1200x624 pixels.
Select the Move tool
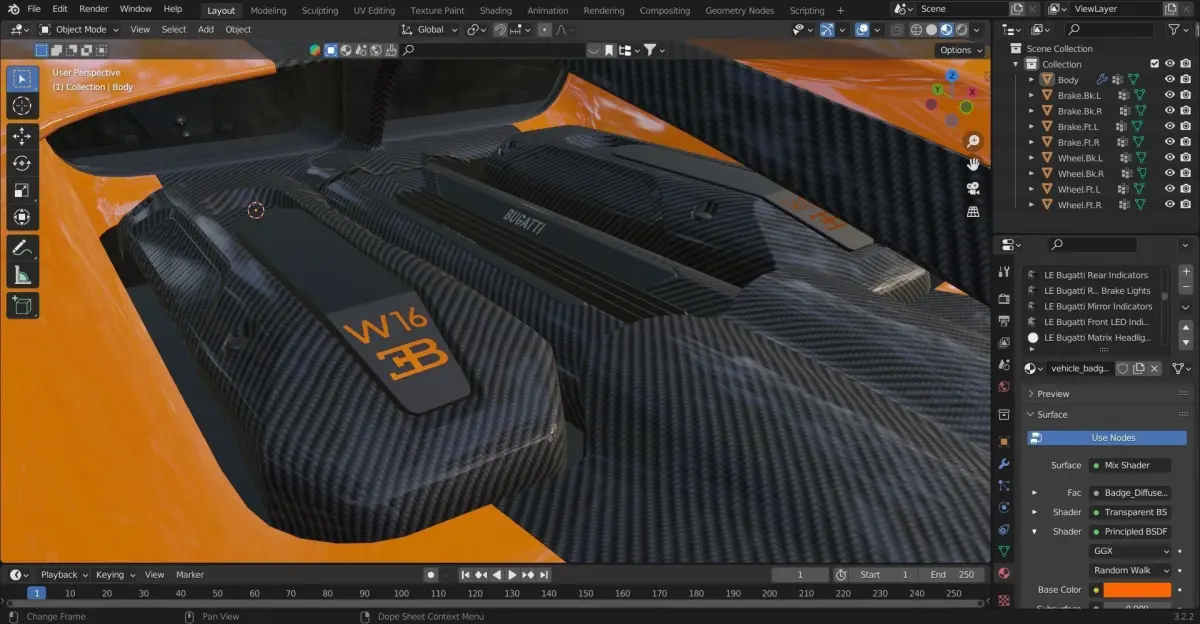click(22, 136)
